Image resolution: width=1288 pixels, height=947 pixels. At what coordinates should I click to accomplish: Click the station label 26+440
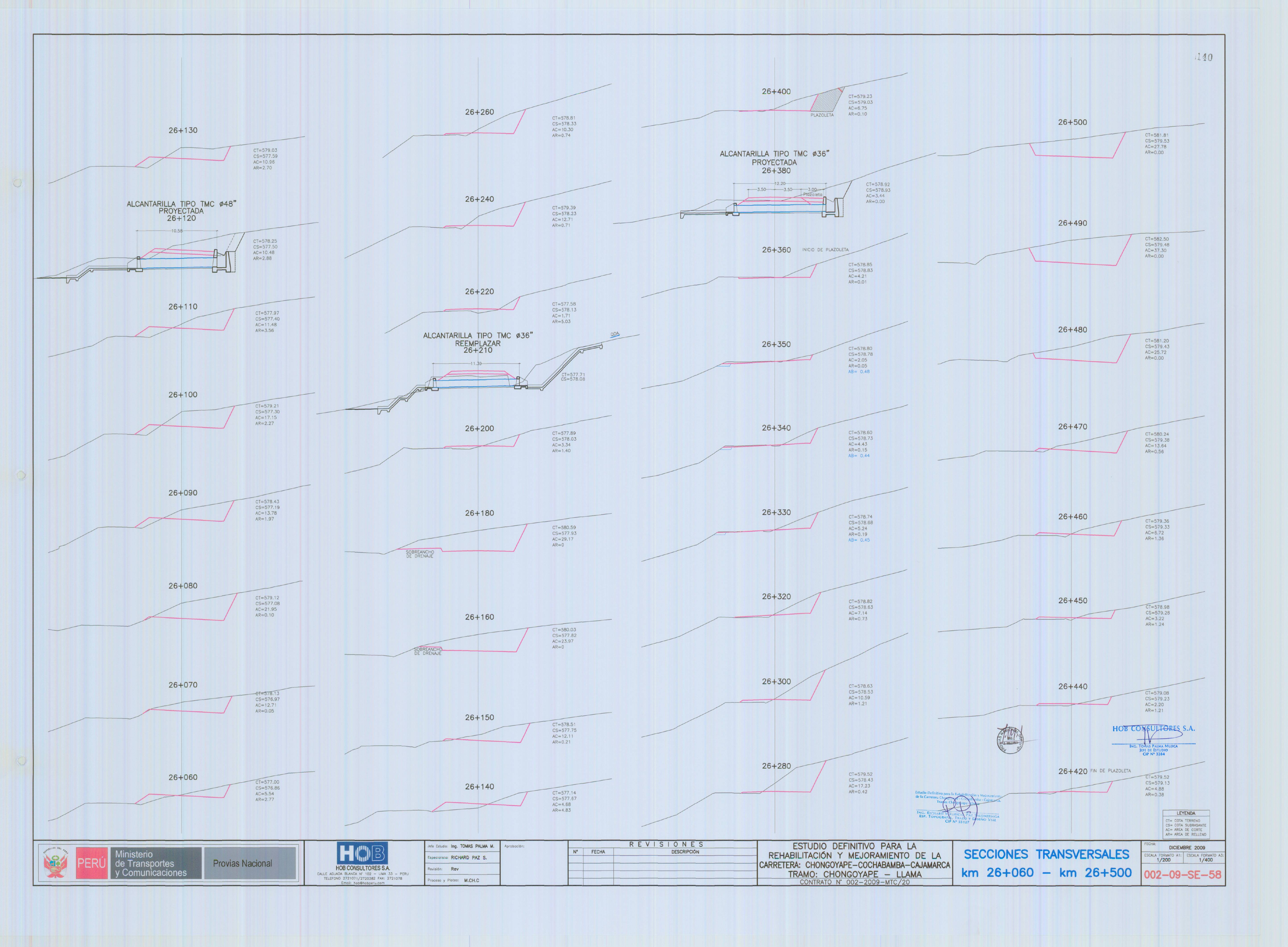click(x=1072, y=687)
